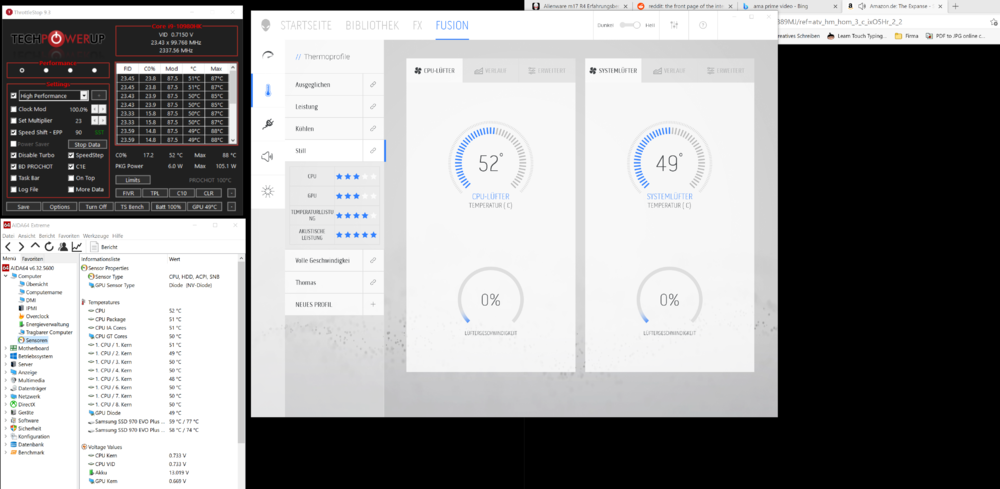Uncheck Disable Turbo in ThrottleStop

(x=13, y=155)
